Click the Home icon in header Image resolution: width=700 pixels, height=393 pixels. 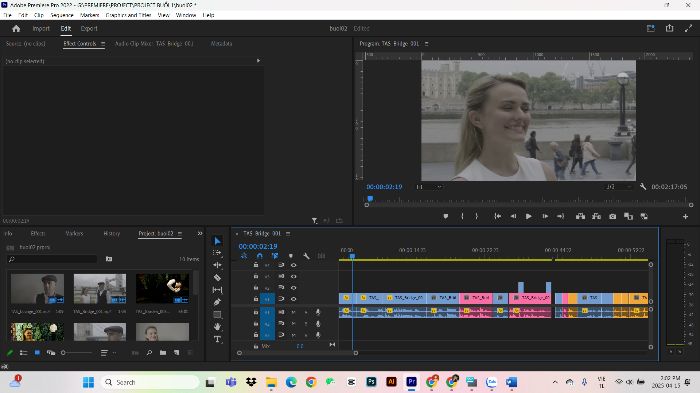click(16, 29)
